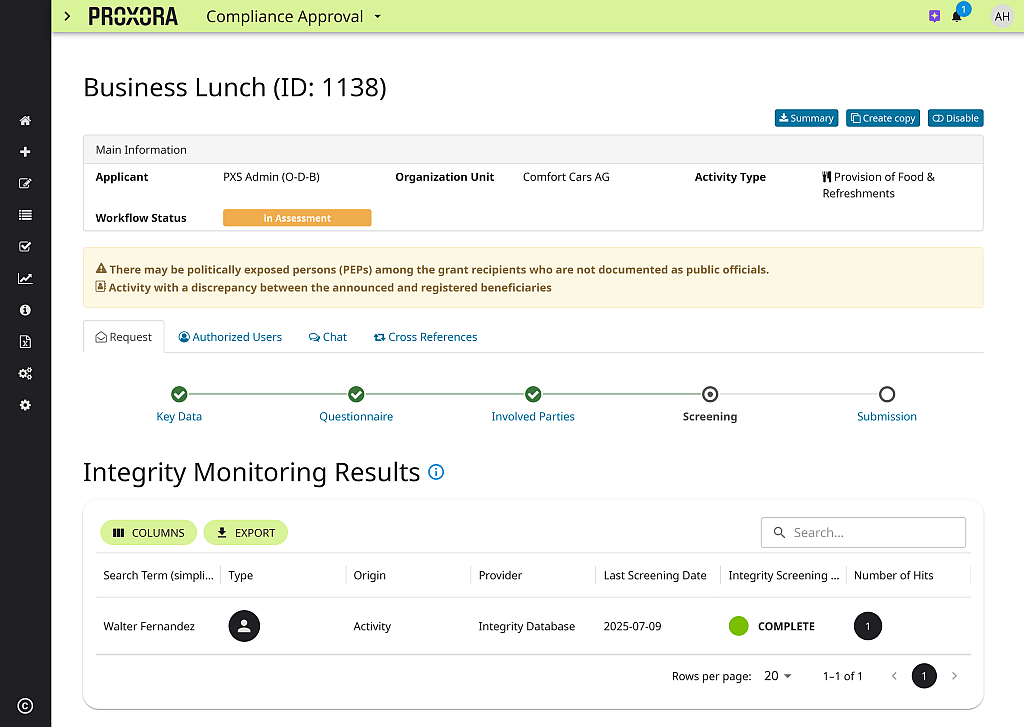
Task: Click the notification bell icon
Action: click(x=956, y=17)
